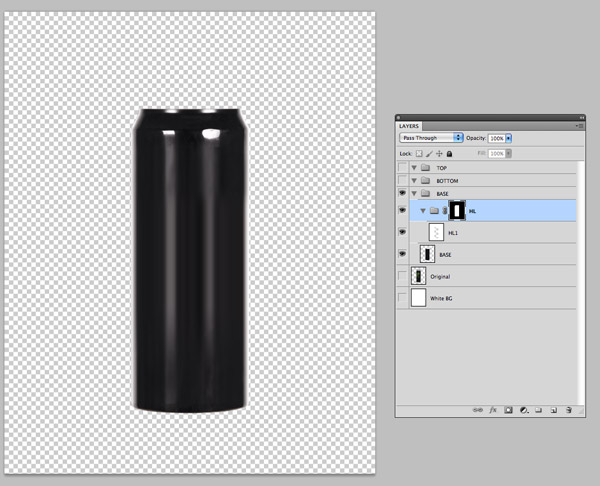The image size is (600, 486).
Task: Enable lock position move icon
Action: coord(439,153)
